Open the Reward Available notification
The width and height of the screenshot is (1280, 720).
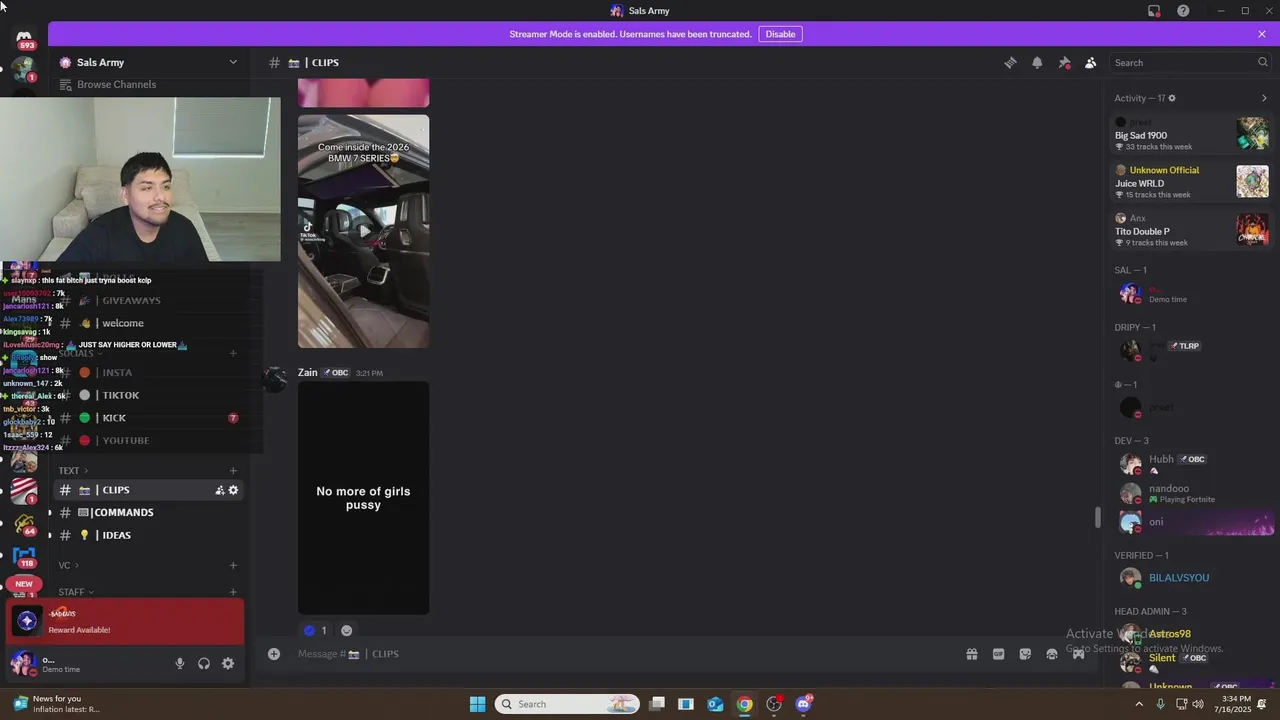point(125,622)
